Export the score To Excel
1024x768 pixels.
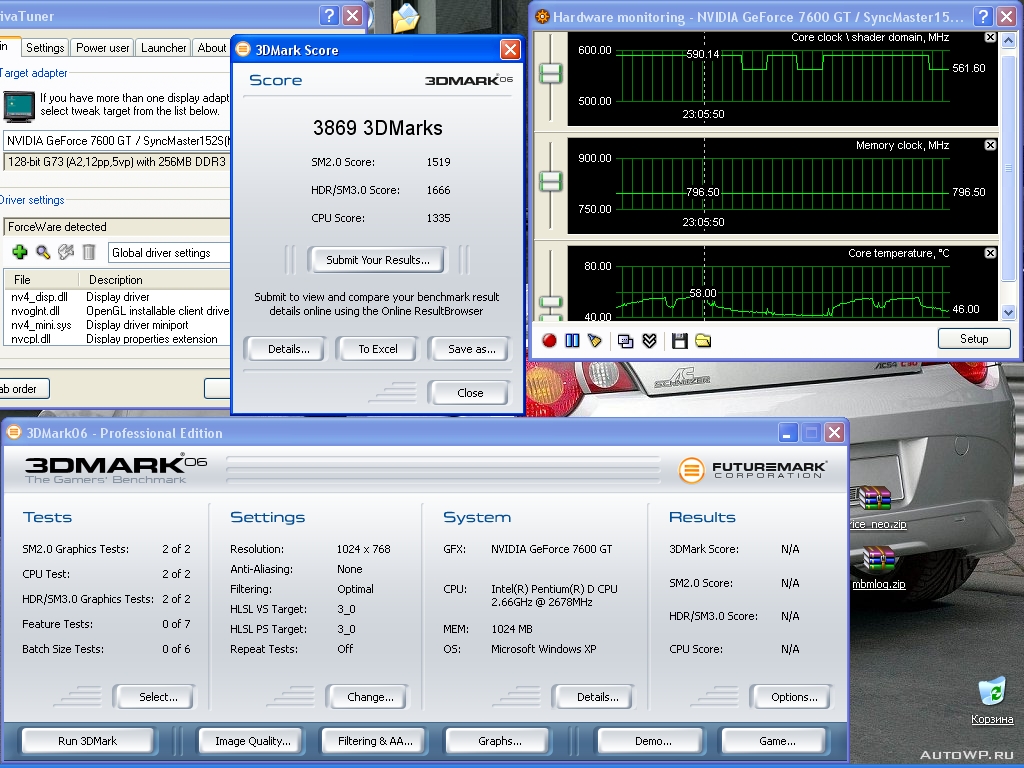pos(377,349)
